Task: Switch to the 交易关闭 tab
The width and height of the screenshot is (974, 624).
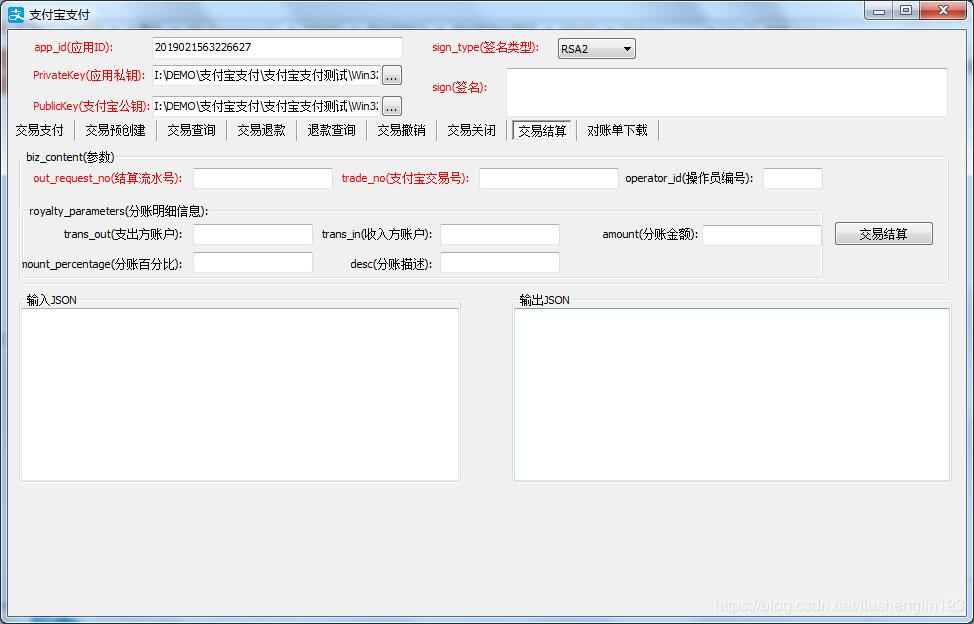Action: coord(471,130)
